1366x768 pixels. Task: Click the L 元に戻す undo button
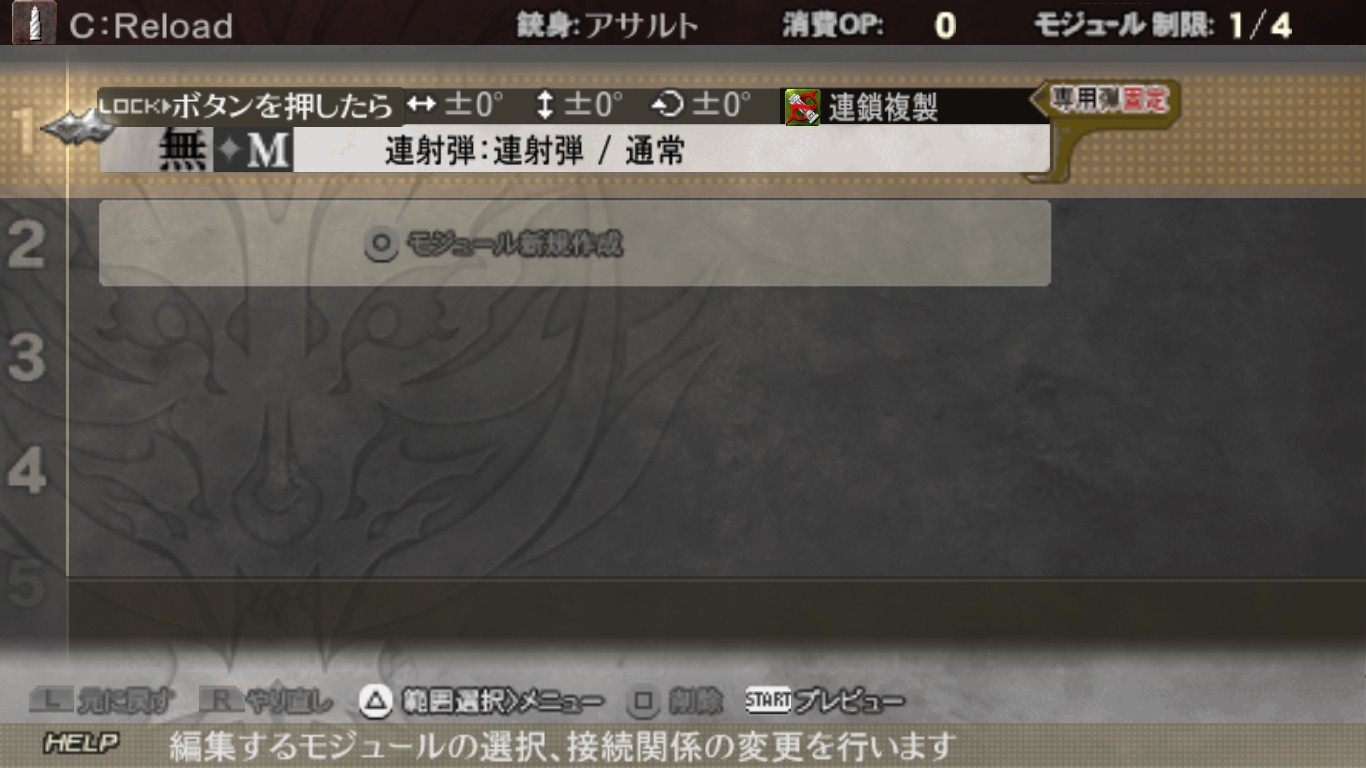point(101,702)
